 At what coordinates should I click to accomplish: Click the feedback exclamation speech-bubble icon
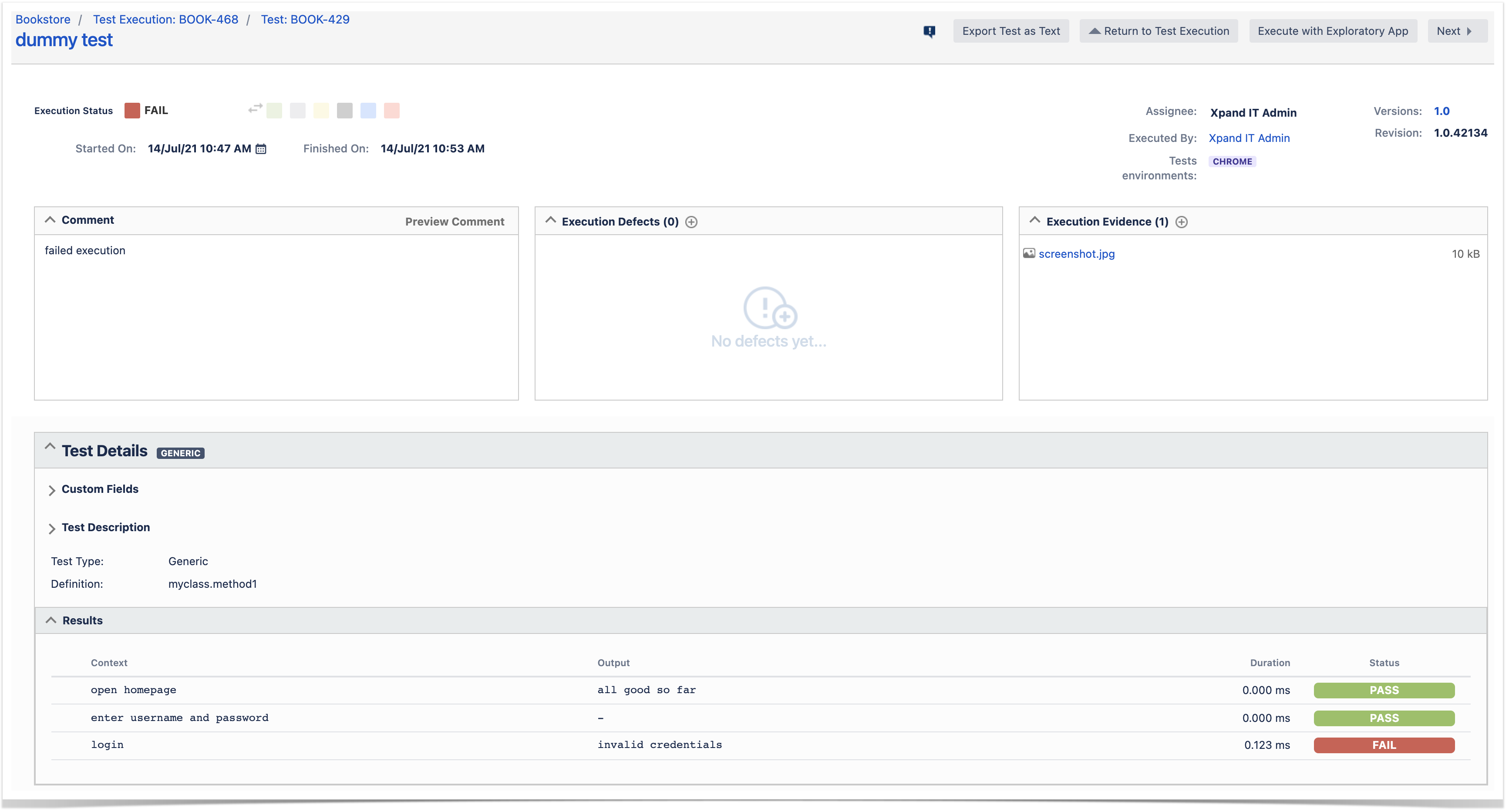(x=929, y=32)
